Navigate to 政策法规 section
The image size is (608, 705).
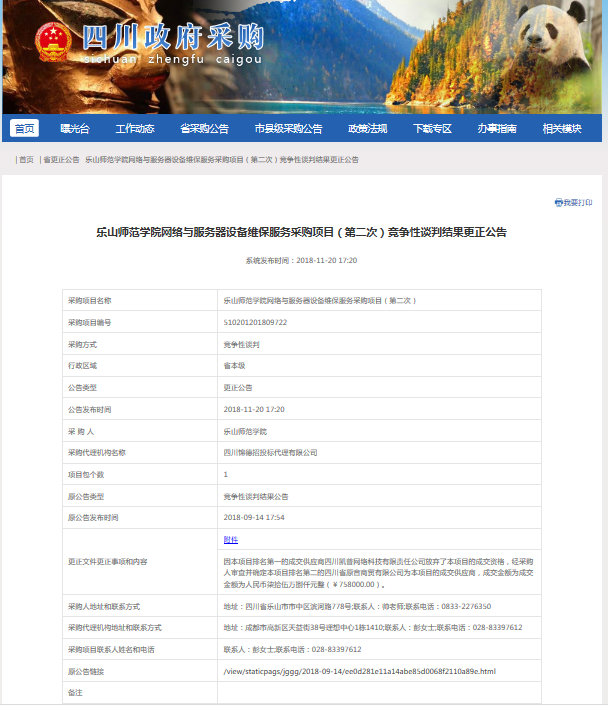coord(367,128)
